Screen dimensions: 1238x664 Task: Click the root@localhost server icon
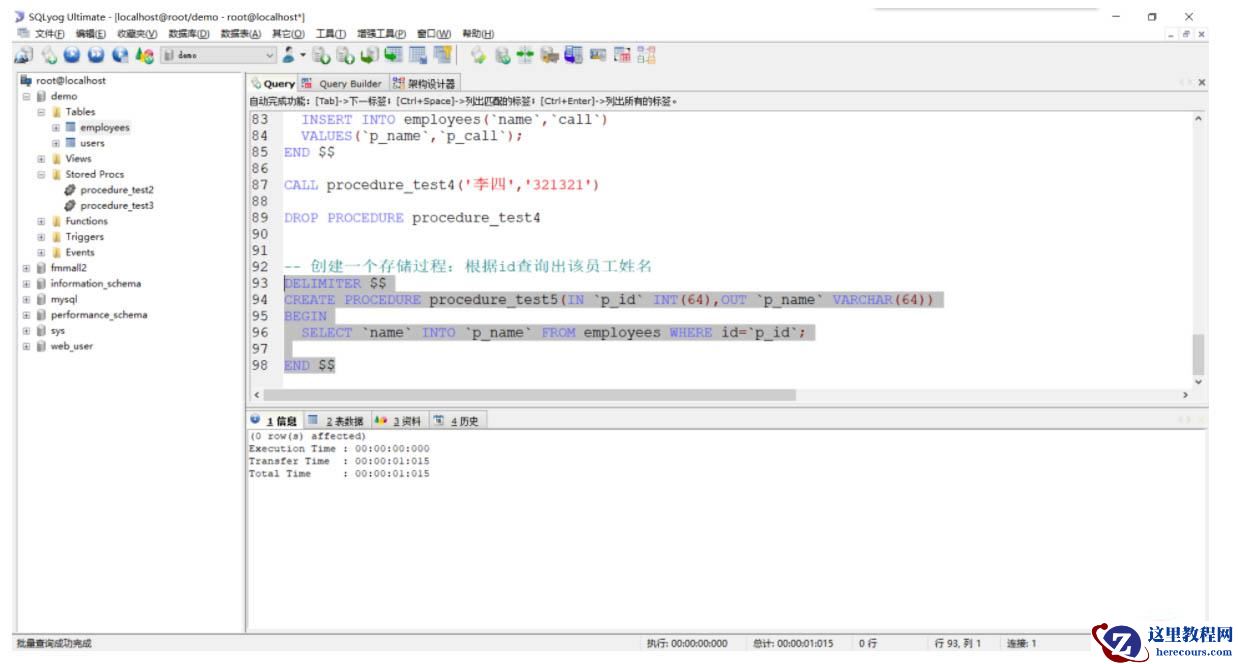coord(26,81)
